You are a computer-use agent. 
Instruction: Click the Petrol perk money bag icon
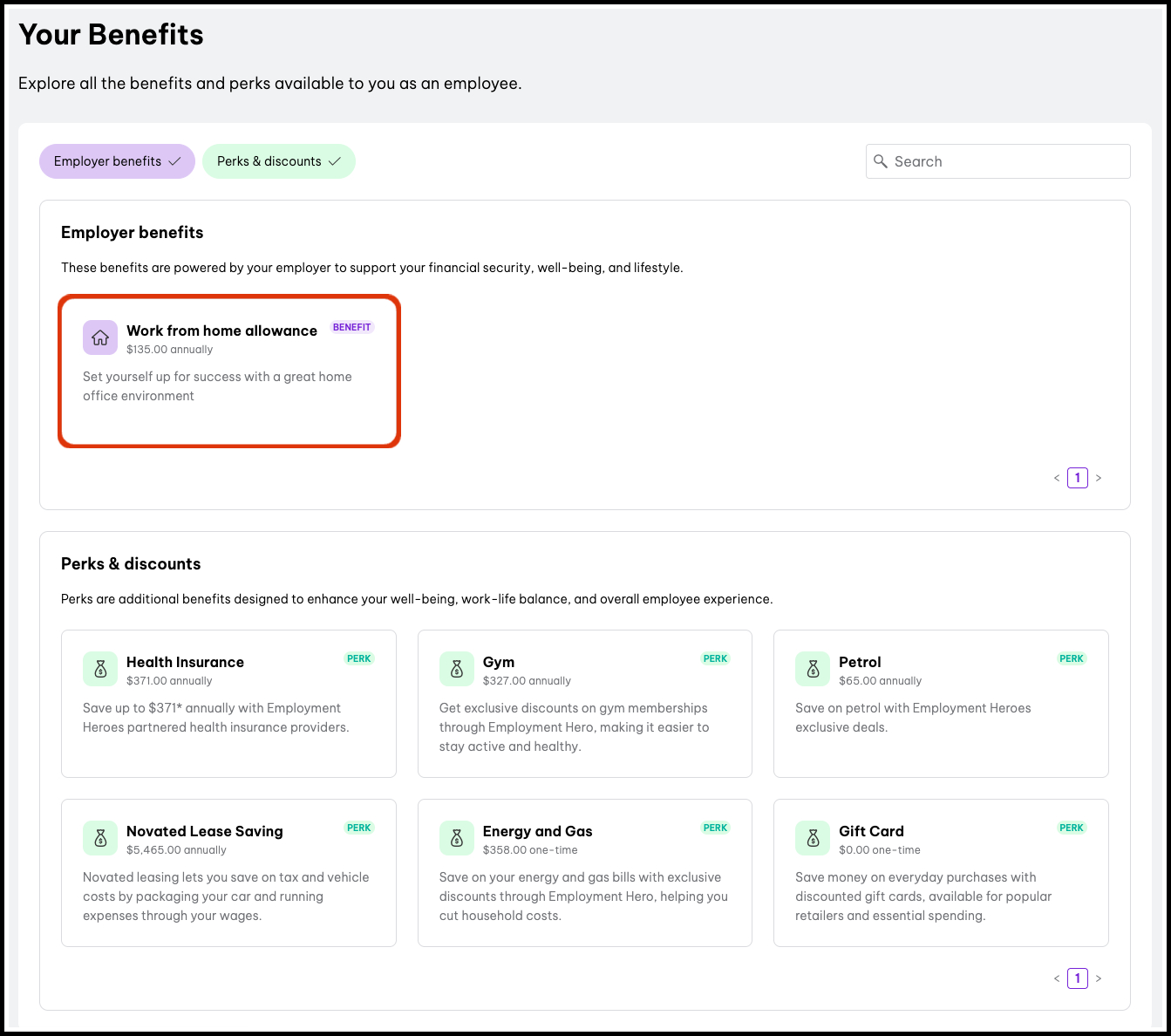(813, 669)
